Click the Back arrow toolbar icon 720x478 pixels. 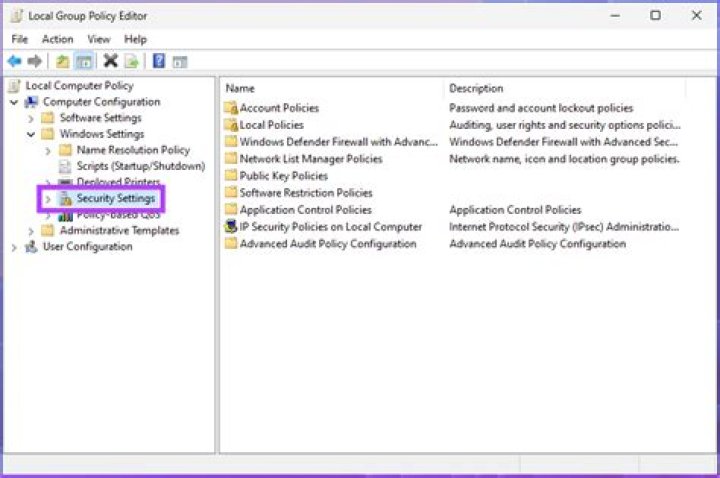pyautogui.click(x=14, y=61)
